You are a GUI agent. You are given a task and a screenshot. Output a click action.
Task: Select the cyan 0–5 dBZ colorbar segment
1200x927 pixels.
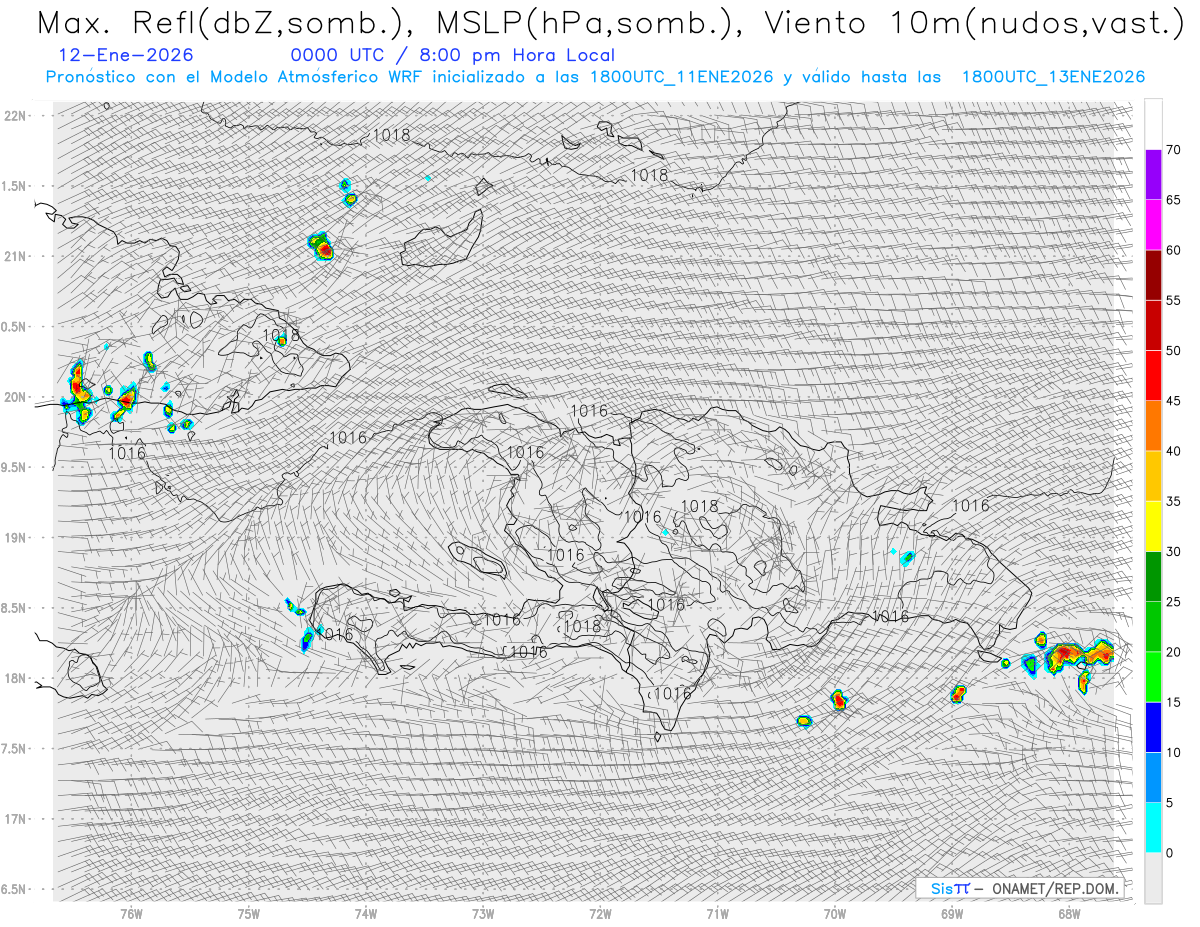click(x=1153, y=827)
